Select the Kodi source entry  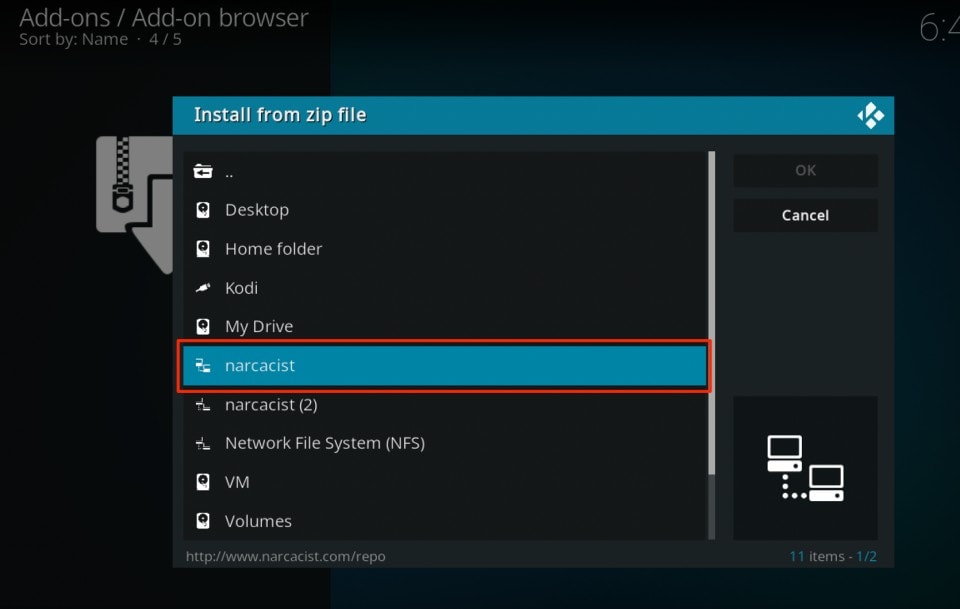click(x=445, y=288)
